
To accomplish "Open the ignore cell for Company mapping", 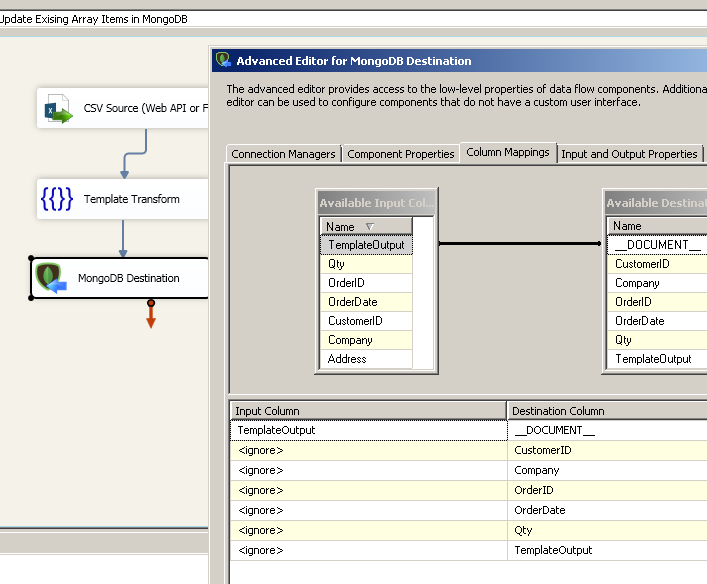I will tap(369, 470).
